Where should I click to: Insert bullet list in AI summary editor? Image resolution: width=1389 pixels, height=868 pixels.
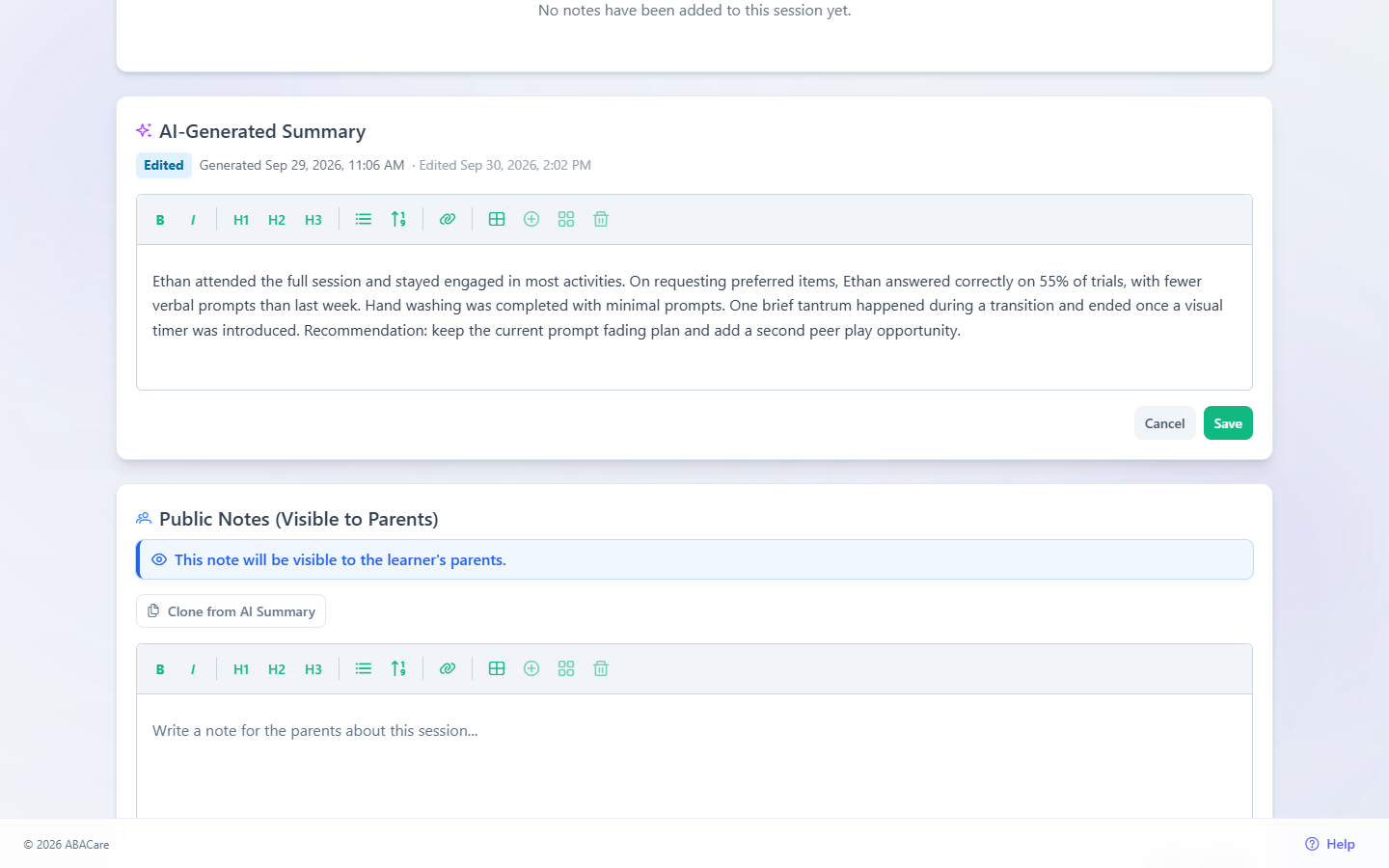(364, 219)
